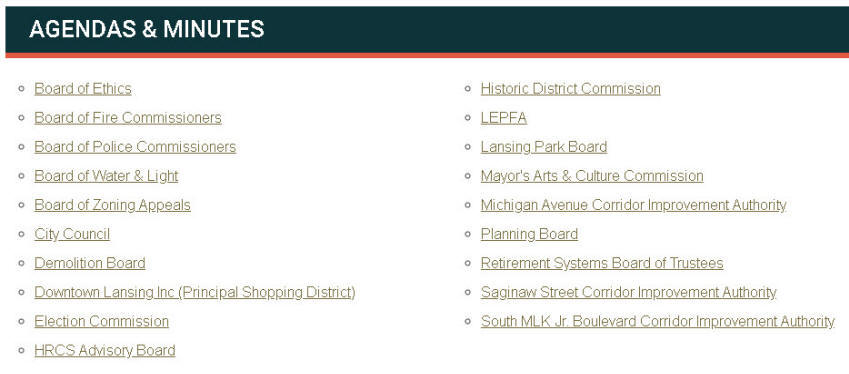Open Mayor's Arts & Culture Commission
The height and width of the screenshot is (374, 849).
tap(592, 176)
